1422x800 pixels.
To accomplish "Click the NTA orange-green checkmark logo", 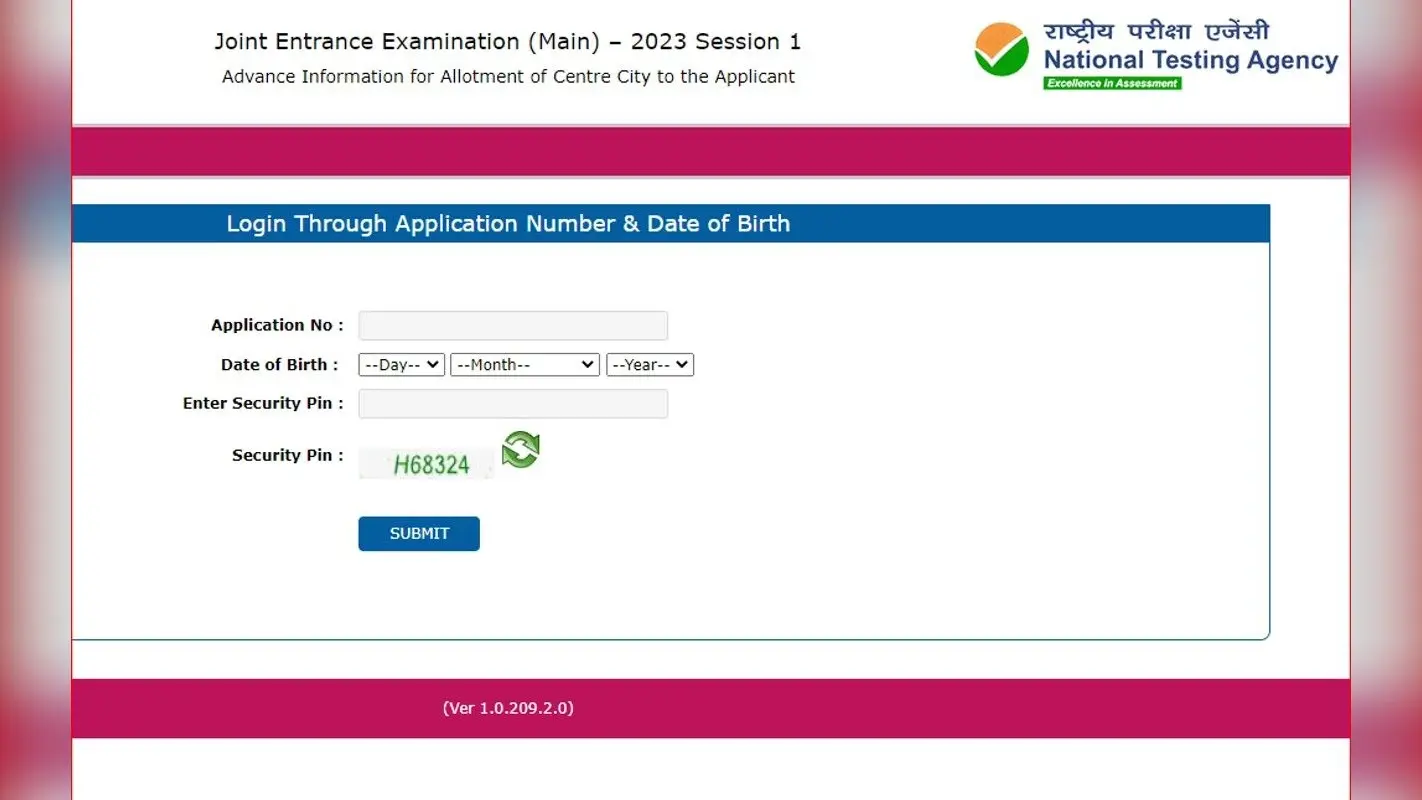I will [x=1001, y=50].
